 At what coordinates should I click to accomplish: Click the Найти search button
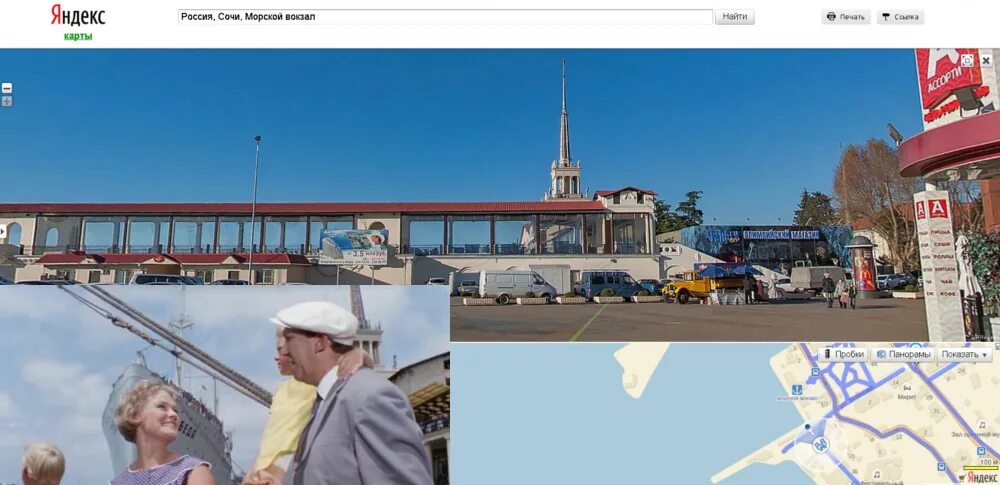pos(735,17)
